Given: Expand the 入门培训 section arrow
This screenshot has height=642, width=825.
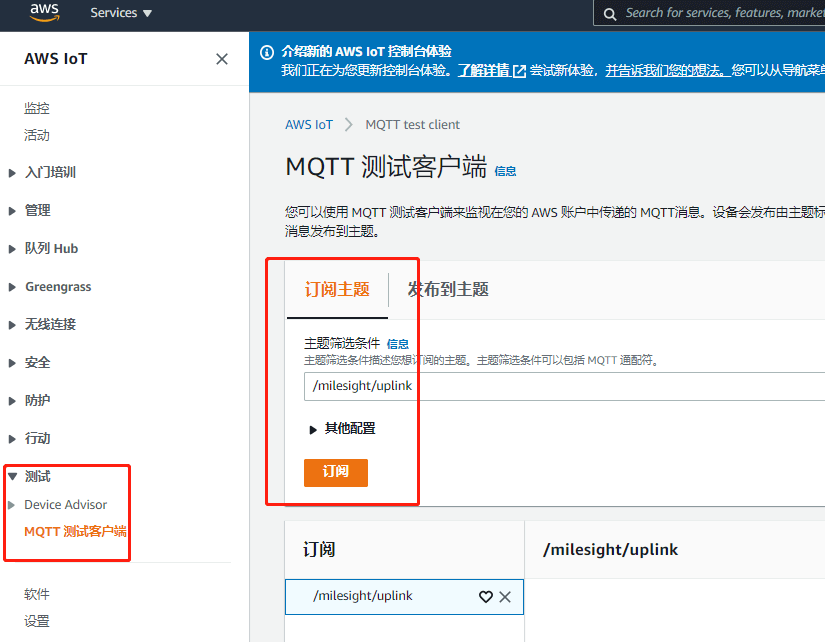Looking at the screenshot, I should tap(12, 173).
